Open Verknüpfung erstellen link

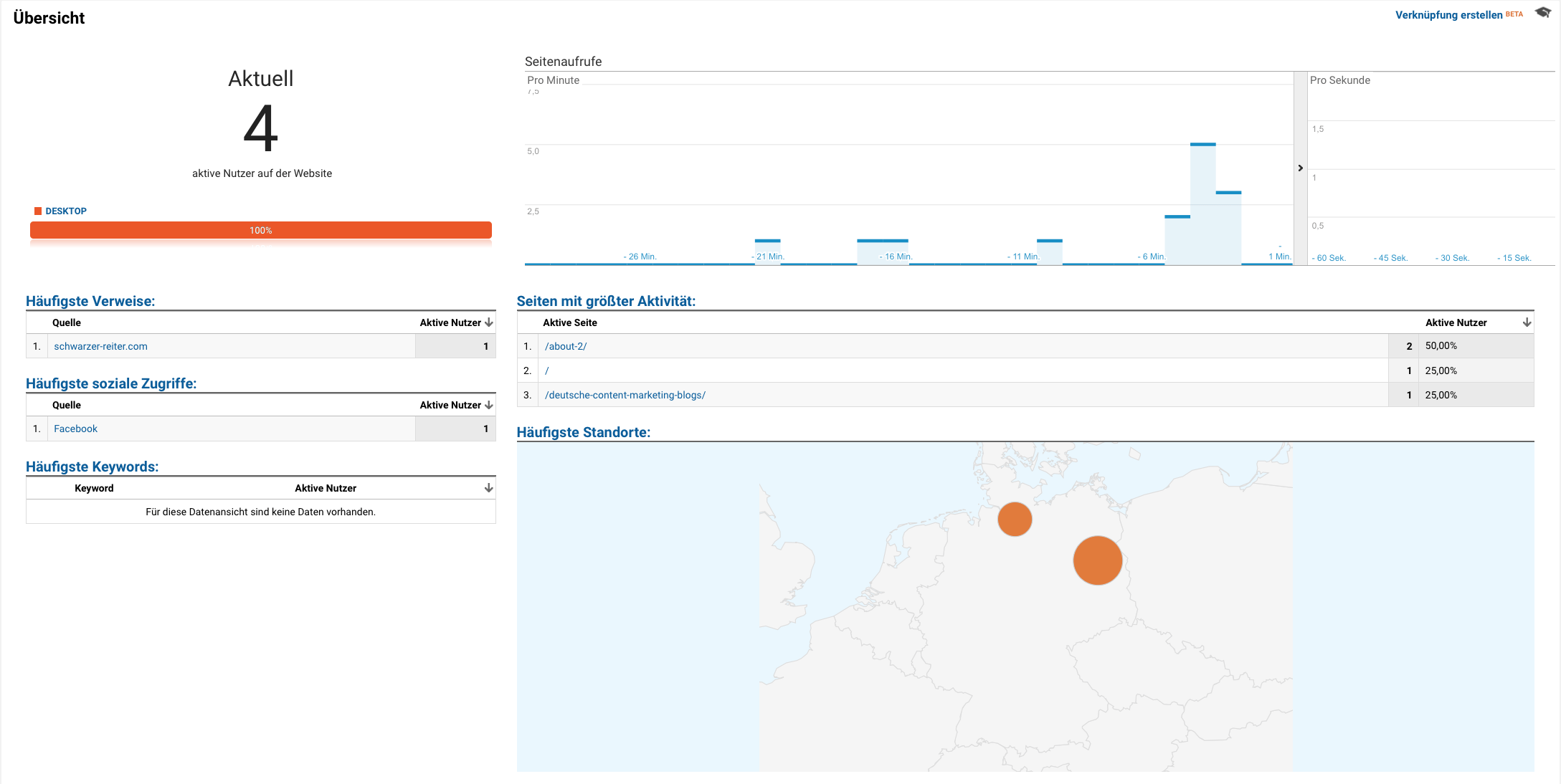click(x=1448, y=15)
